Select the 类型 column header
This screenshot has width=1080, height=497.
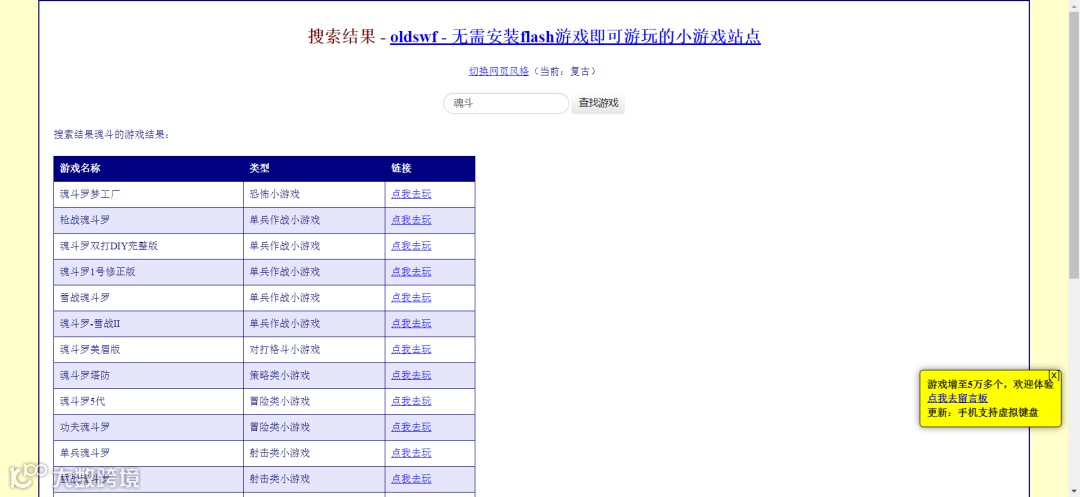[x=314, y=169]
